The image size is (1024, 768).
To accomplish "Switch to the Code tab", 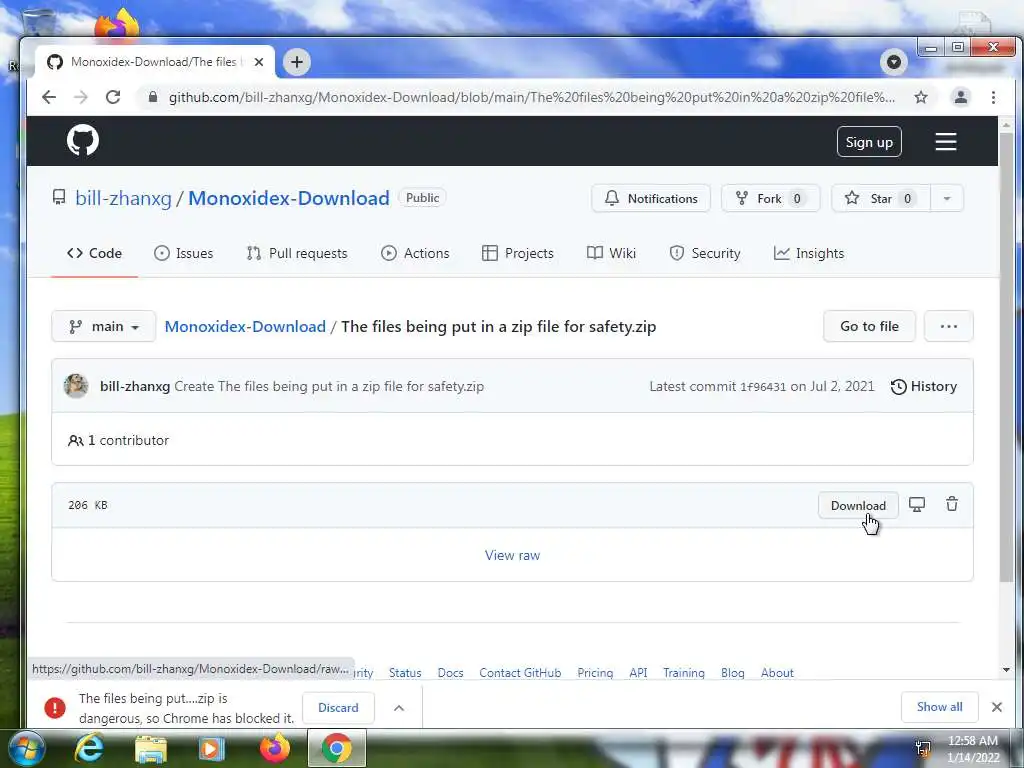I will point(95,253).
